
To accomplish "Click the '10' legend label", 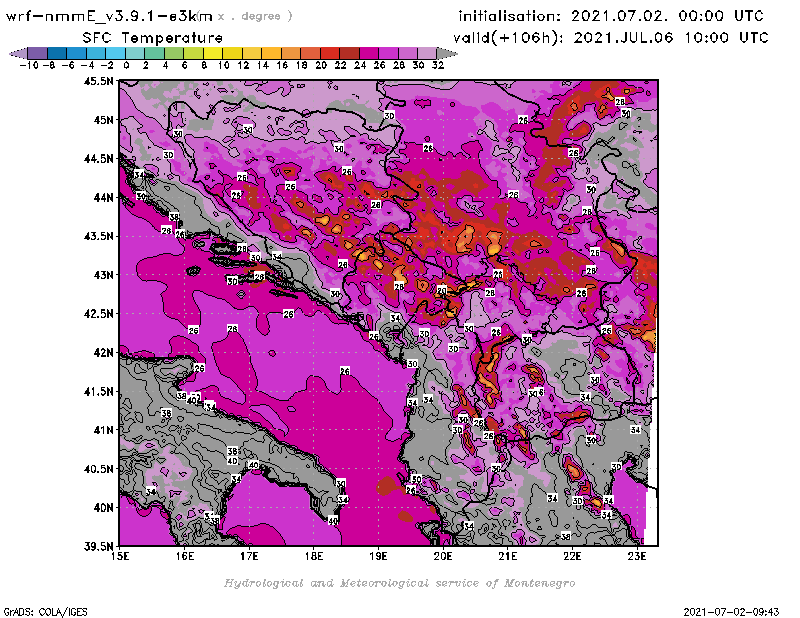I will click(x=223, y=65).
